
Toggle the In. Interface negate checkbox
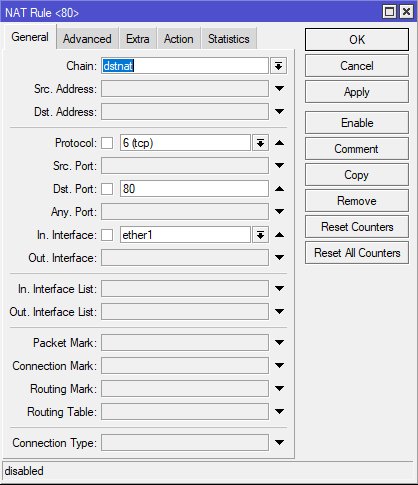[107, 235]
